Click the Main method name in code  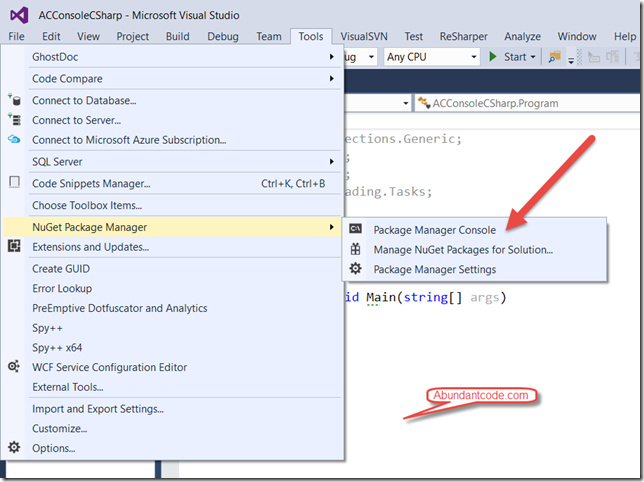coord(381,297)
